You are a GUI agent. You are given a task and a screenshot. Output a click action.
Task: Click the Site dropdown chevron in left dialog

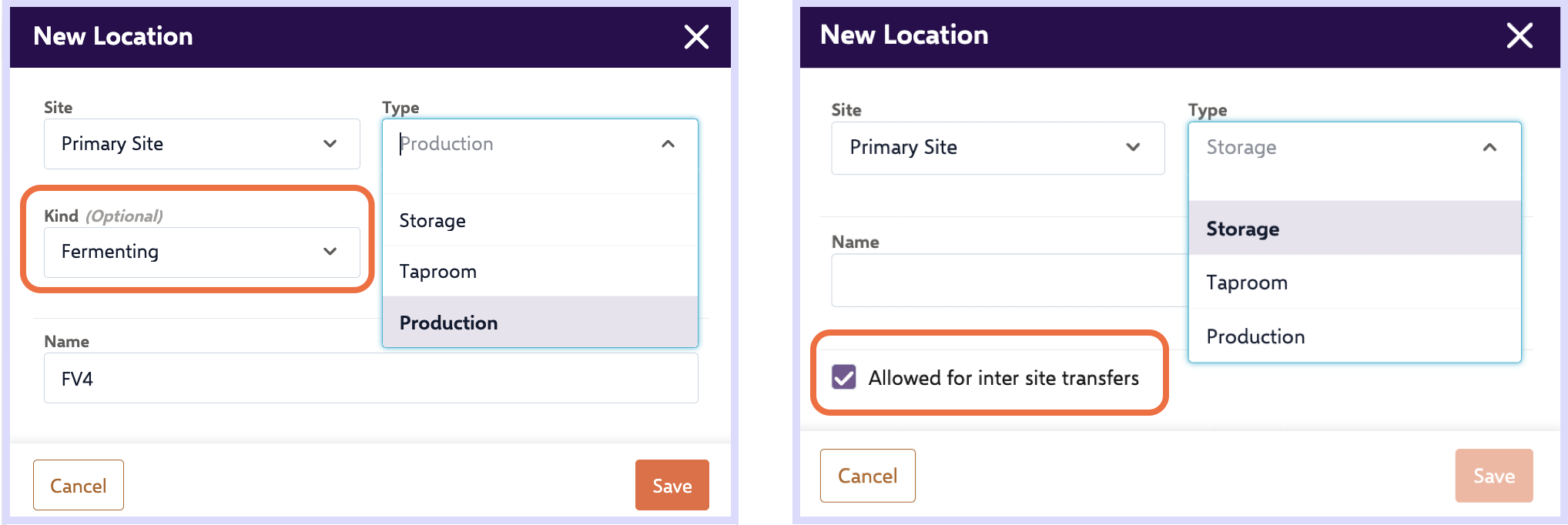point(331,144)
